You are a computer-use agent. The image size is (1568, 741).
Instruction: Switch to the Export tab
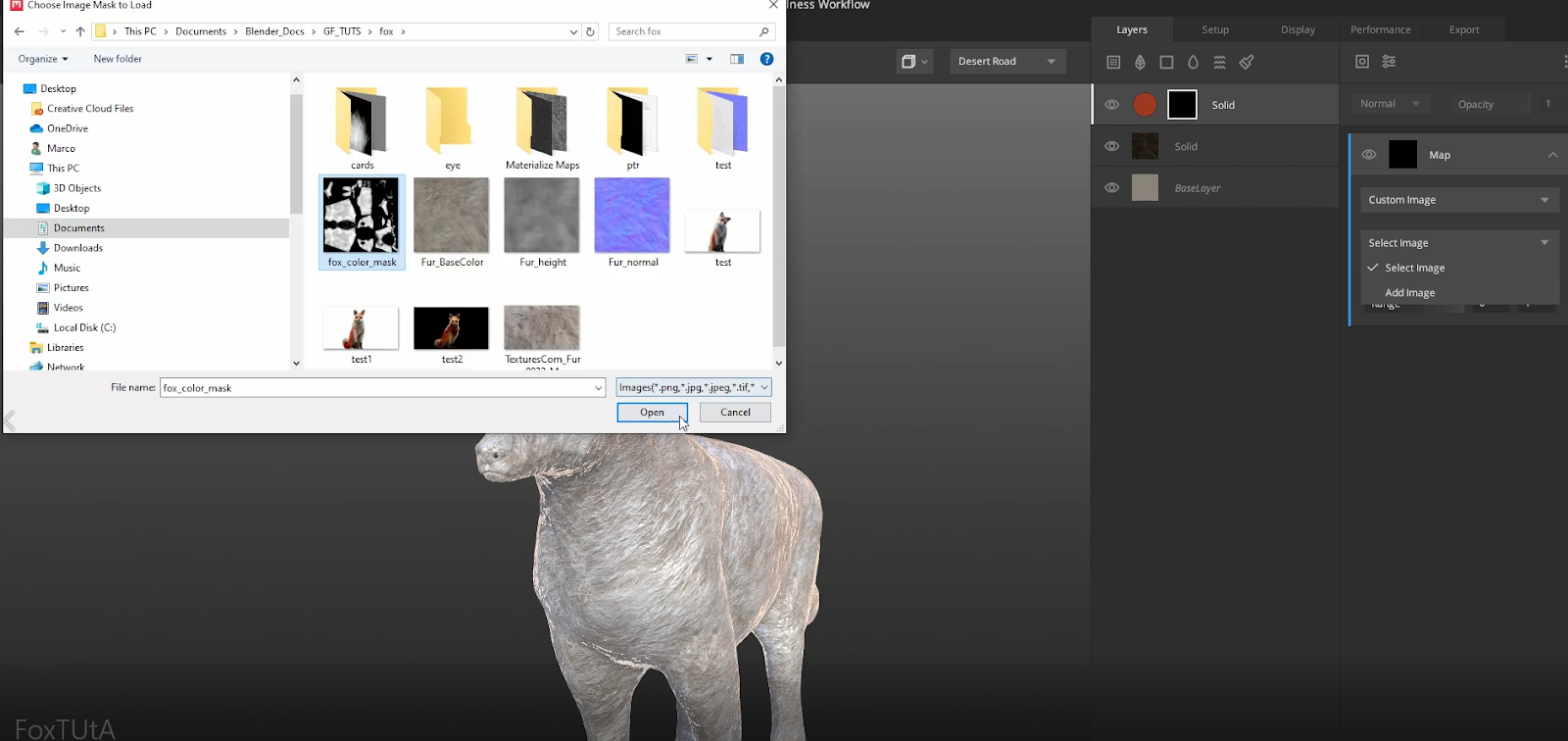pyautogui.click(x=1464, y=29)
